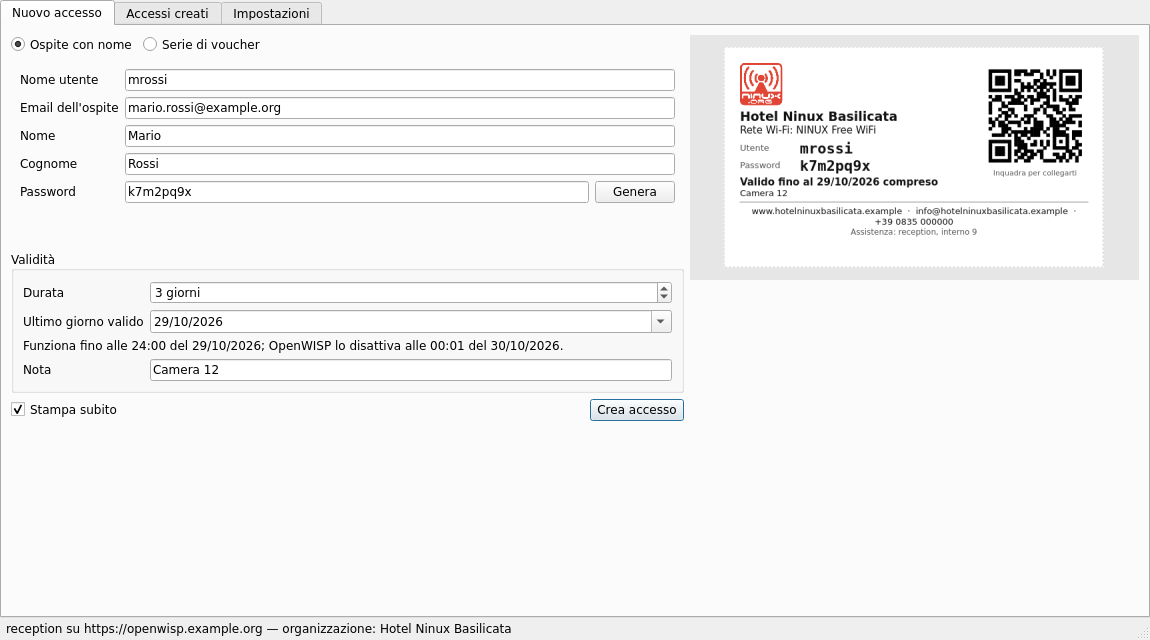Switch to the Accessi creati tab
Image resolution: width=1150 pixels, height=640 pixels.
[x=167, y=13]
